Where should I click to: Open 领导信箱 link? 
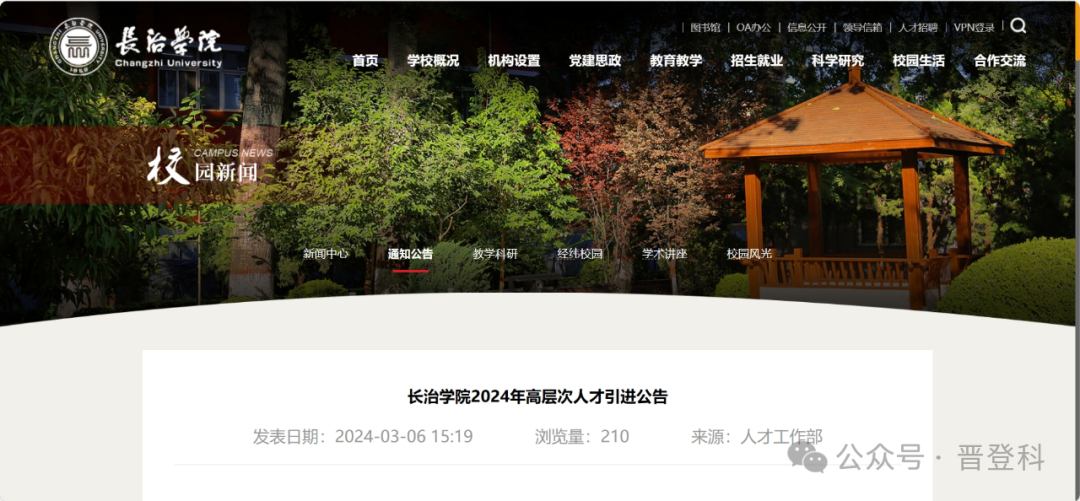pyautogui.click(x=862, y=28)
